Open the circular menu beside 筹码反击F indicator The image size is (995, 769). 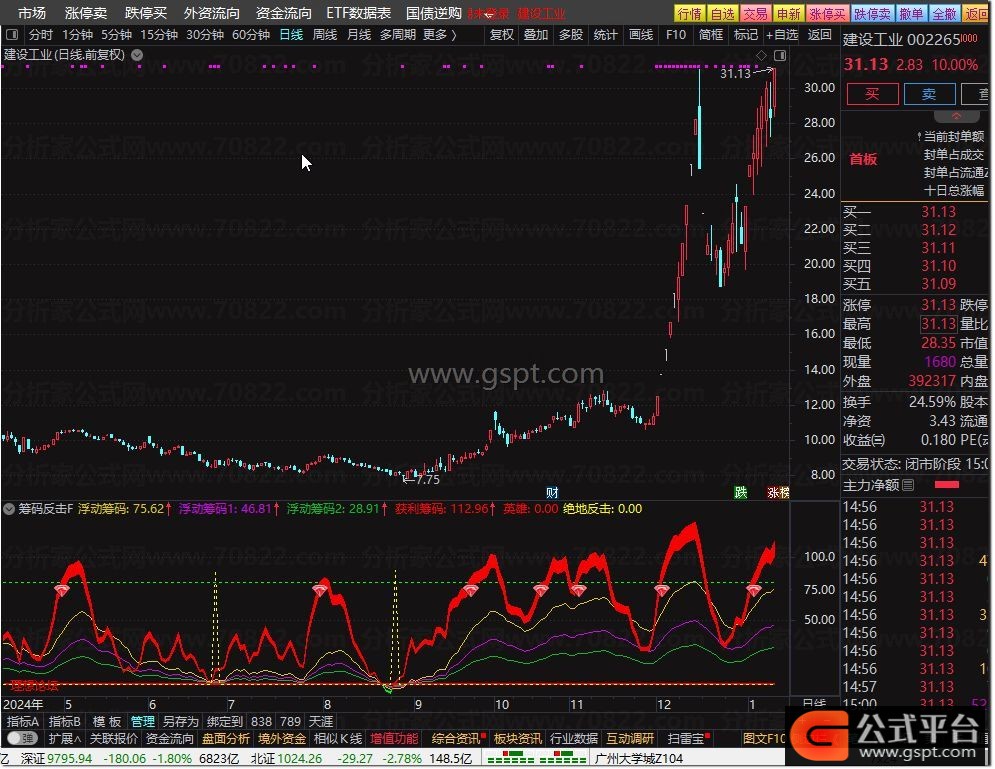(x=9, y=509)
